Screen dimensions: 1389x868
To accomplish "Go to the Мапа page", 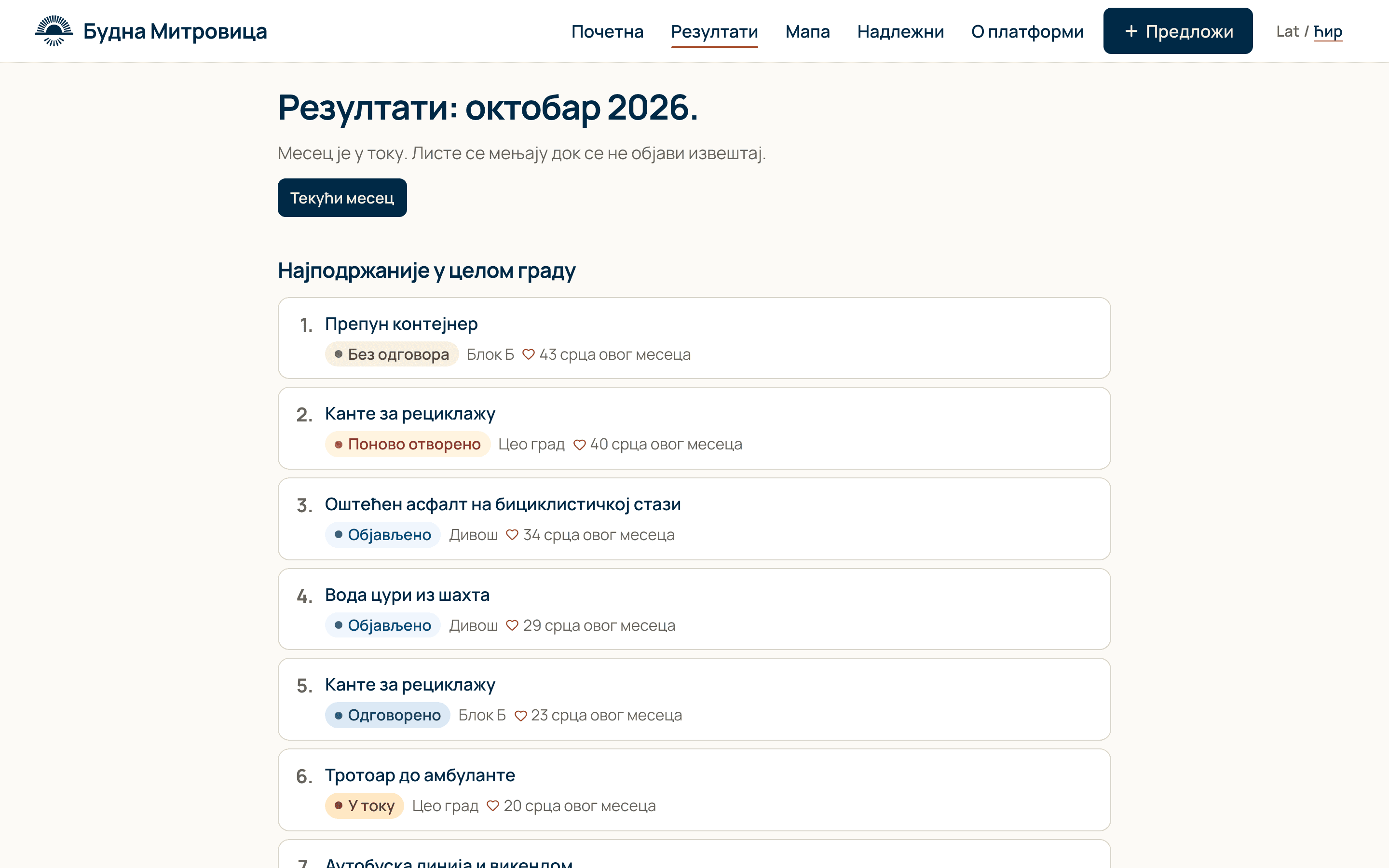I will coord(807,31).
